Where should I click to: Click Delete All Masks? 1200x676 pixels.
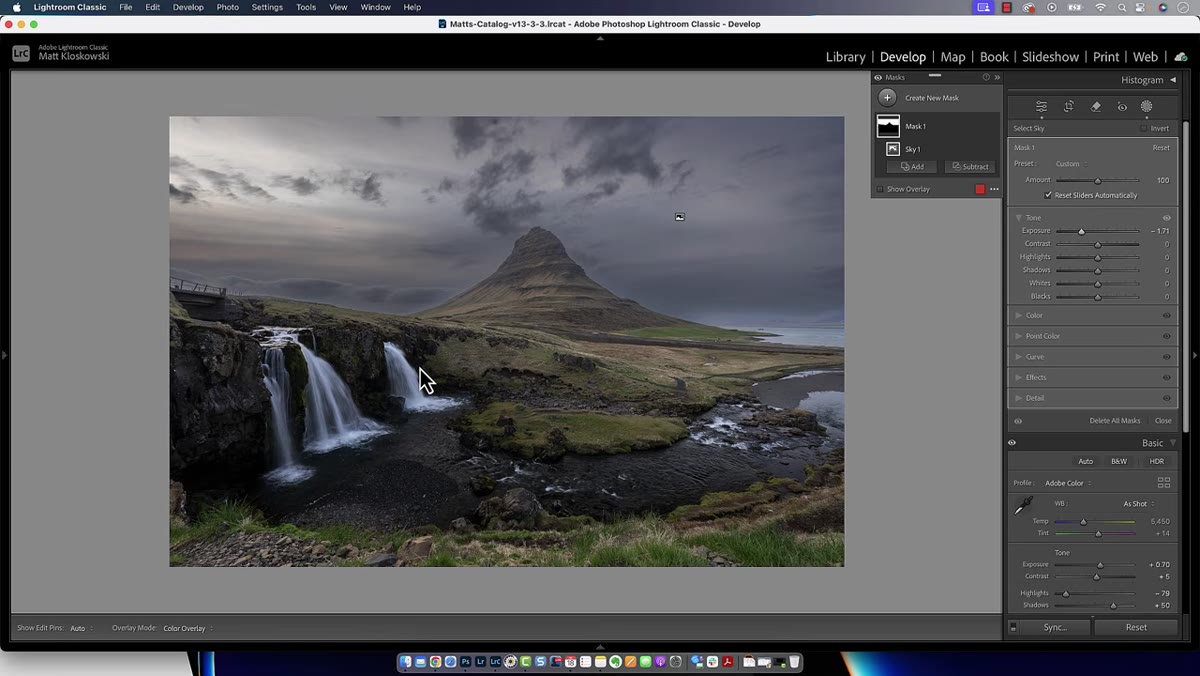[x=1115, y=421]
